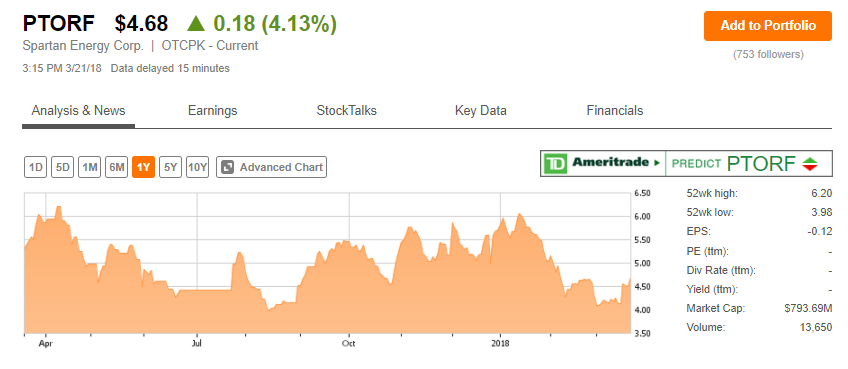Viewport: 848px width, 369px height.
Task: Switch chart to 1M range
Action: click(89, 167)
